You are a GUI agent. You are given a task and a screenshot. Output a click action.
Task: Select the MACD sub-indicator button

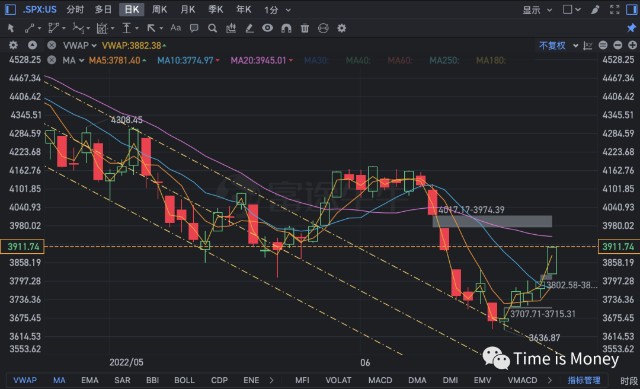click(x=380, y=380)
